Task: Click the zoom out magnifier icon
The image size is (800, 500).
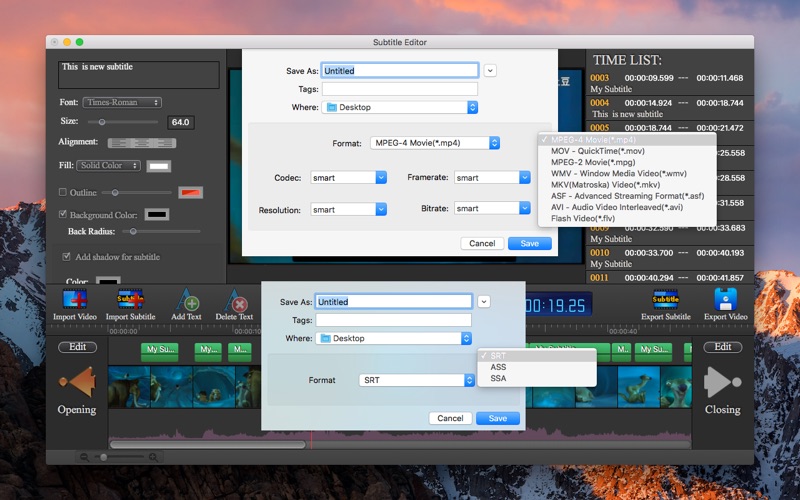Action: [85, 457]
